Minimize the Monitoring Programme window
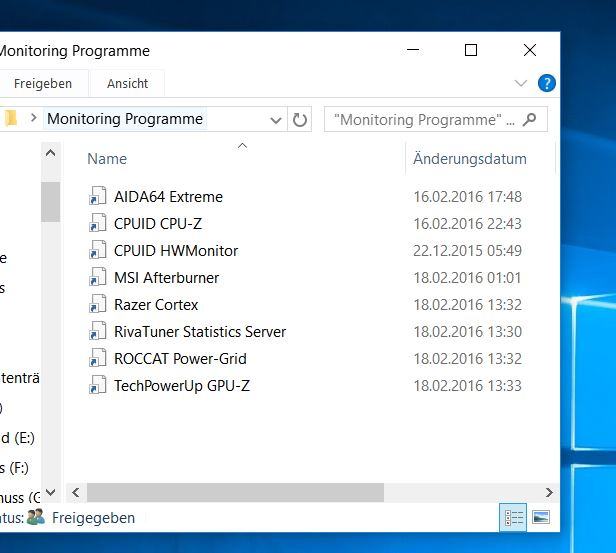616x553 pixels. (412, 50)
